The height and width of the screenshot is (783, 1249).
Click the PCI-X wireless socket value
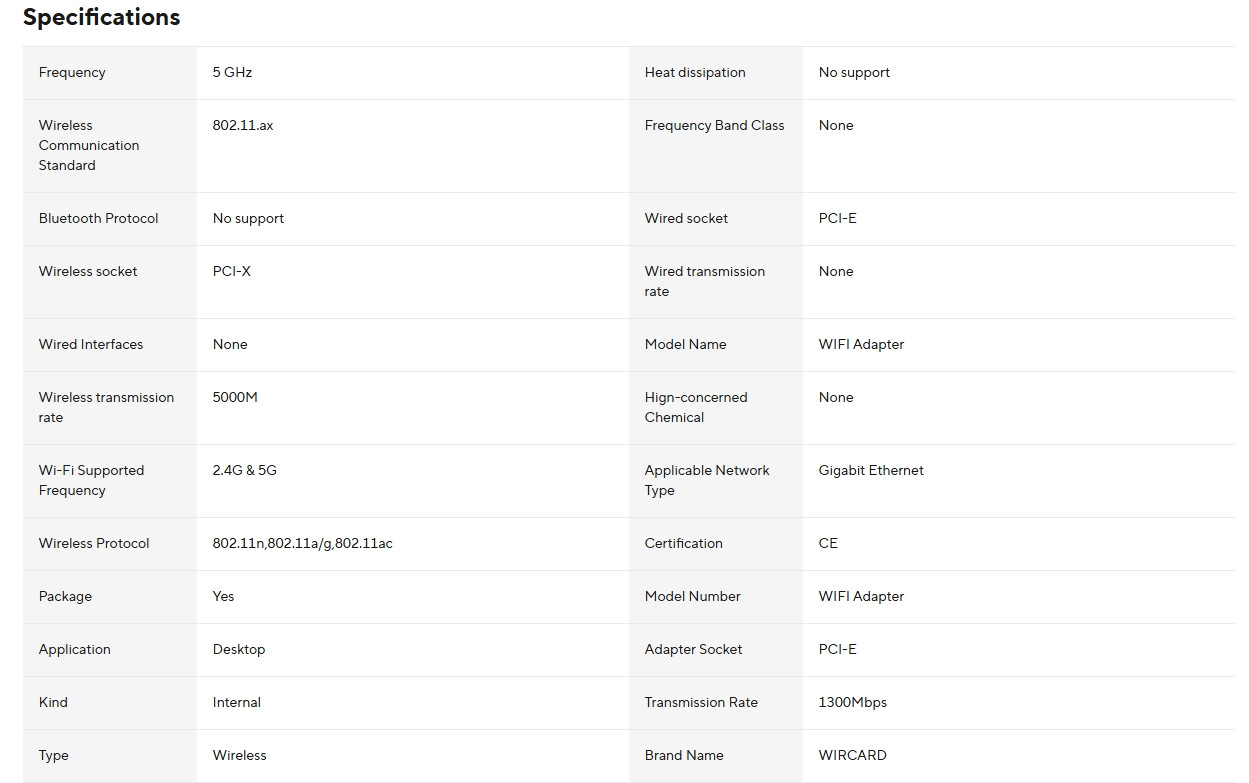coord(232,272)
